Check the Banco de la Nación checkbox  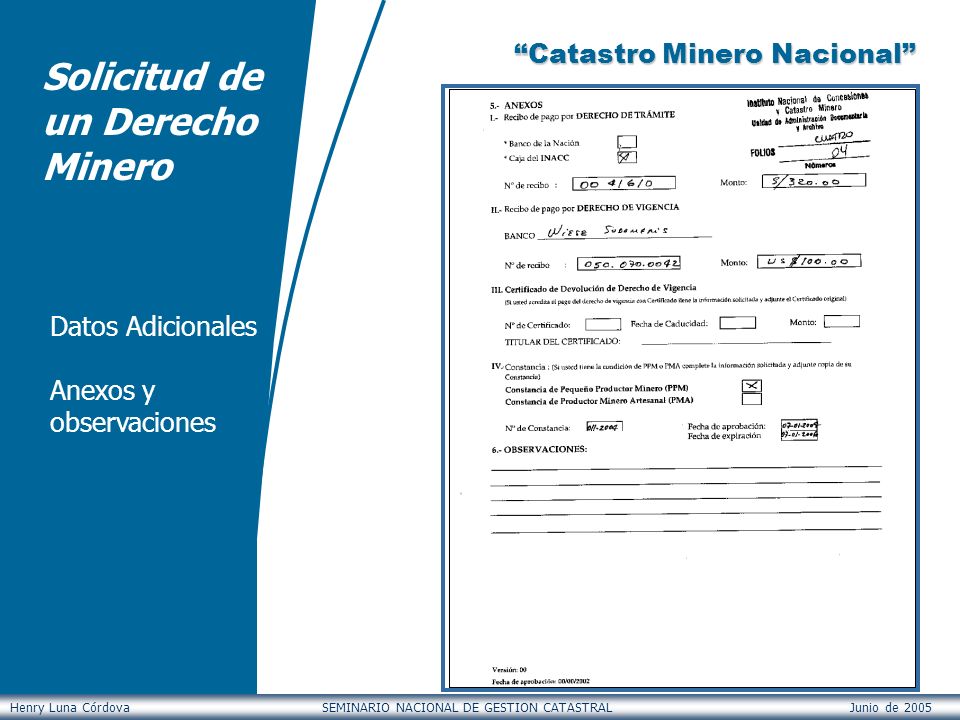[x=627, y=142]
